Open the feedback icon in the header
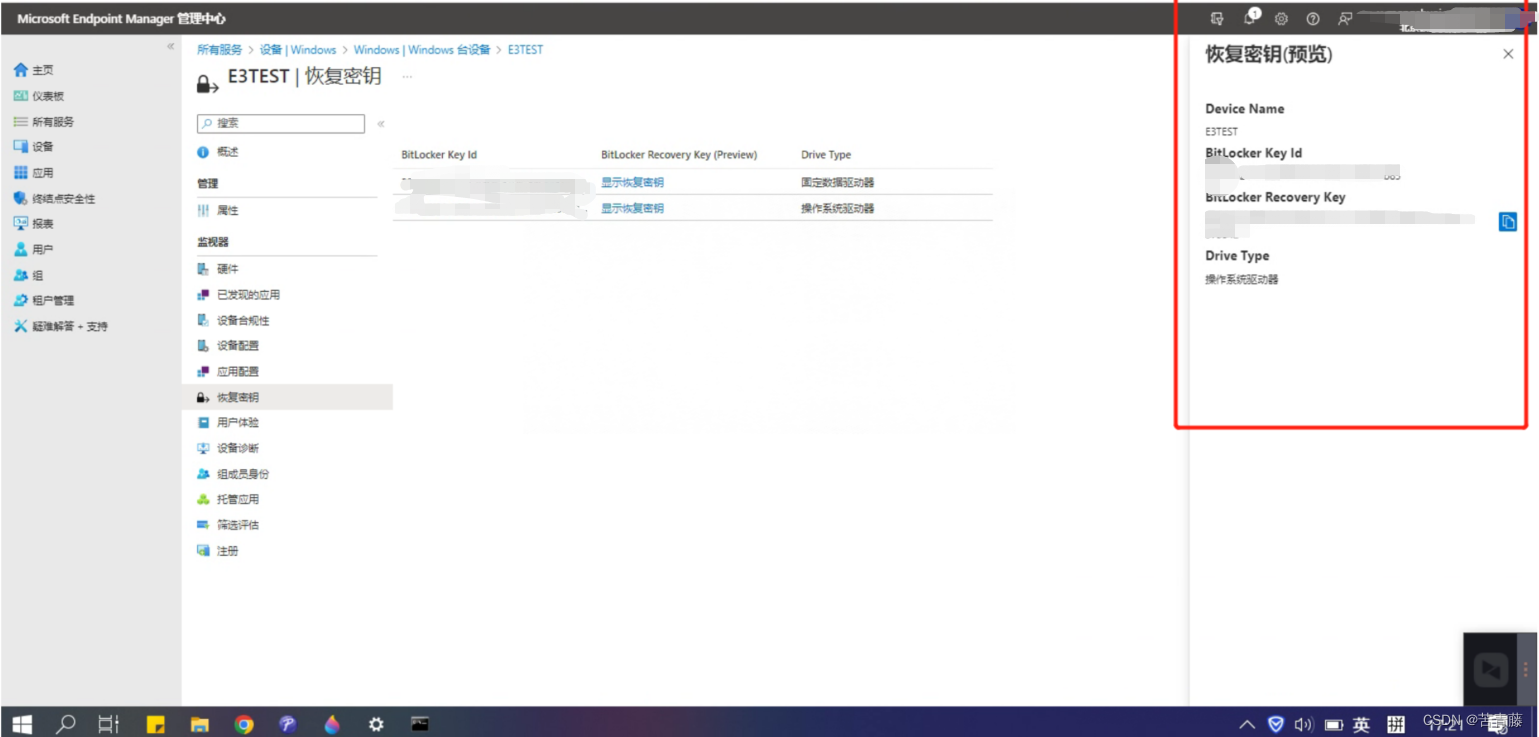 tap(1345, 18)
